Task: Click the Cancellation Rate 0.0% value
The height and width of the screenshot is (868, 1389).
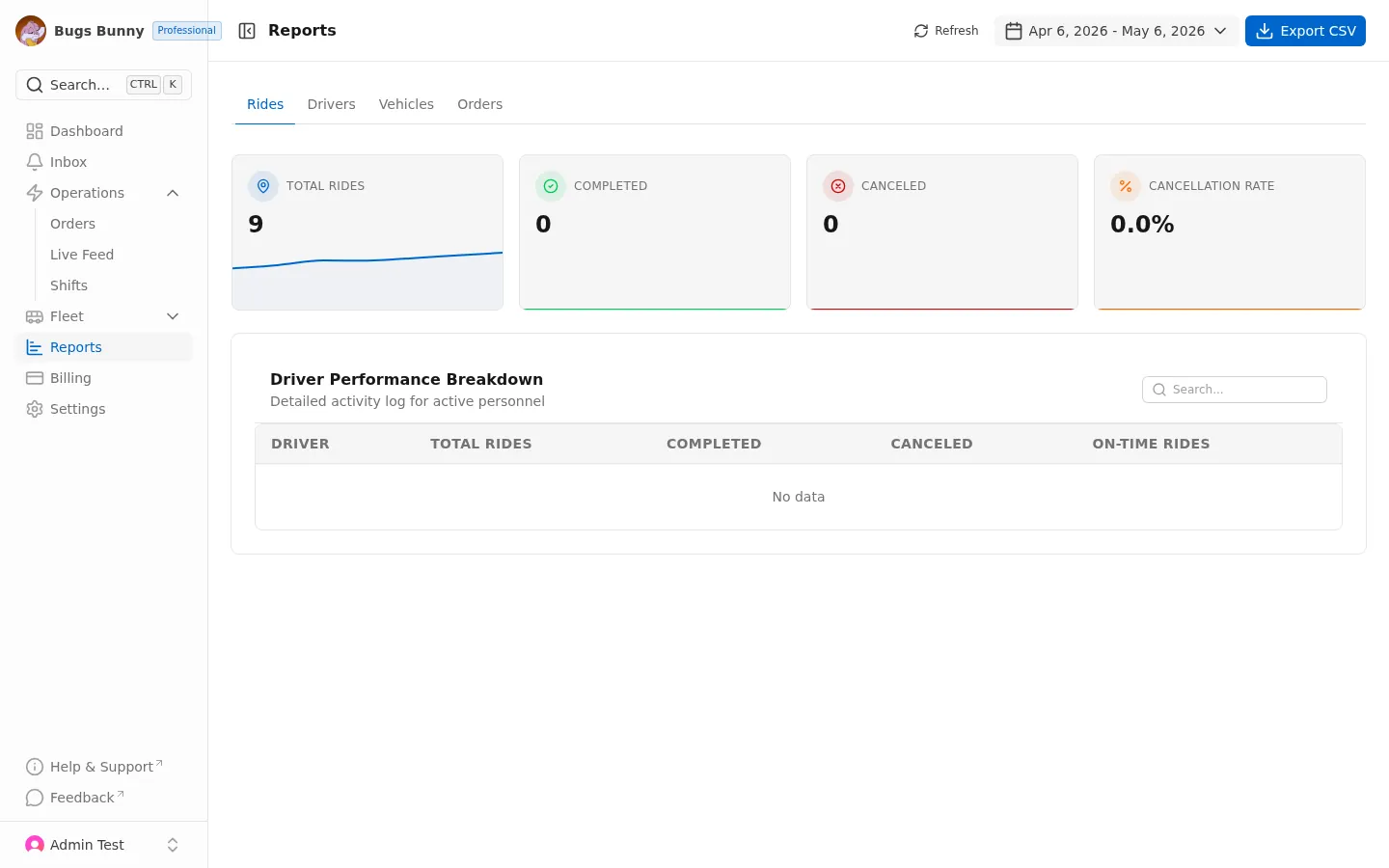Action: (1142, 224)
